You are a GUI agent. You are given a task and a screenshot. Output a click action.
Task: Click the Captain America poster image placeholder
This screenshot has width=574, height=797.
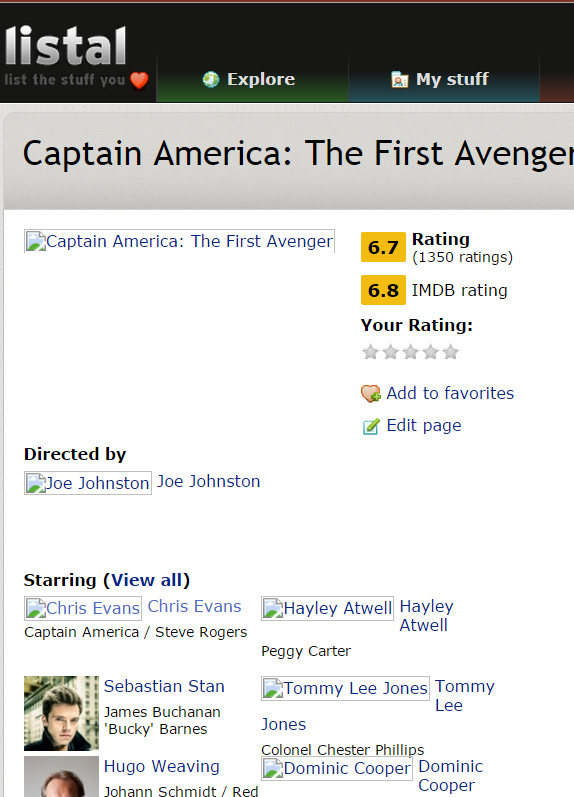pyautogui.click(x=179, y=241)
